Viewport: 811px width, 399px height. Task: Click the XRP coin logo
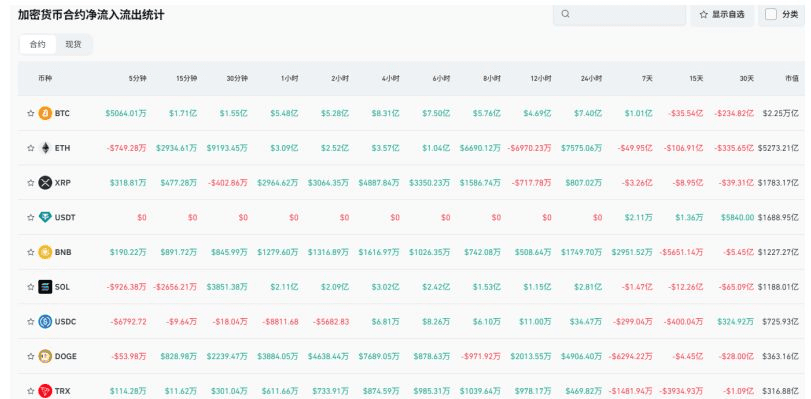click(46, 182)
